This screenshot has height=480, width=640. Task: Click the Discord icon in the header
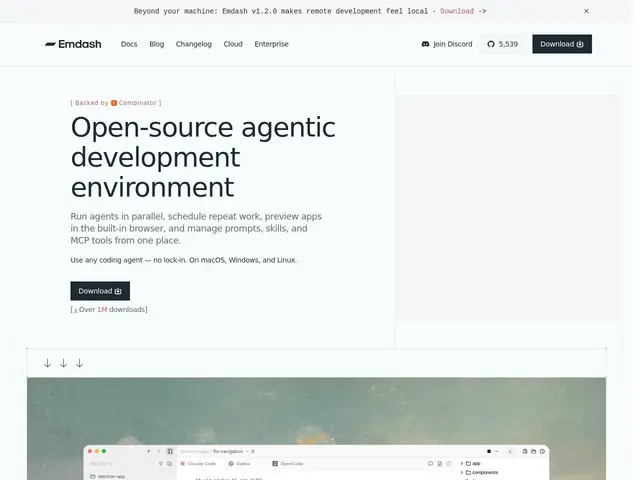tap(425, 44)
